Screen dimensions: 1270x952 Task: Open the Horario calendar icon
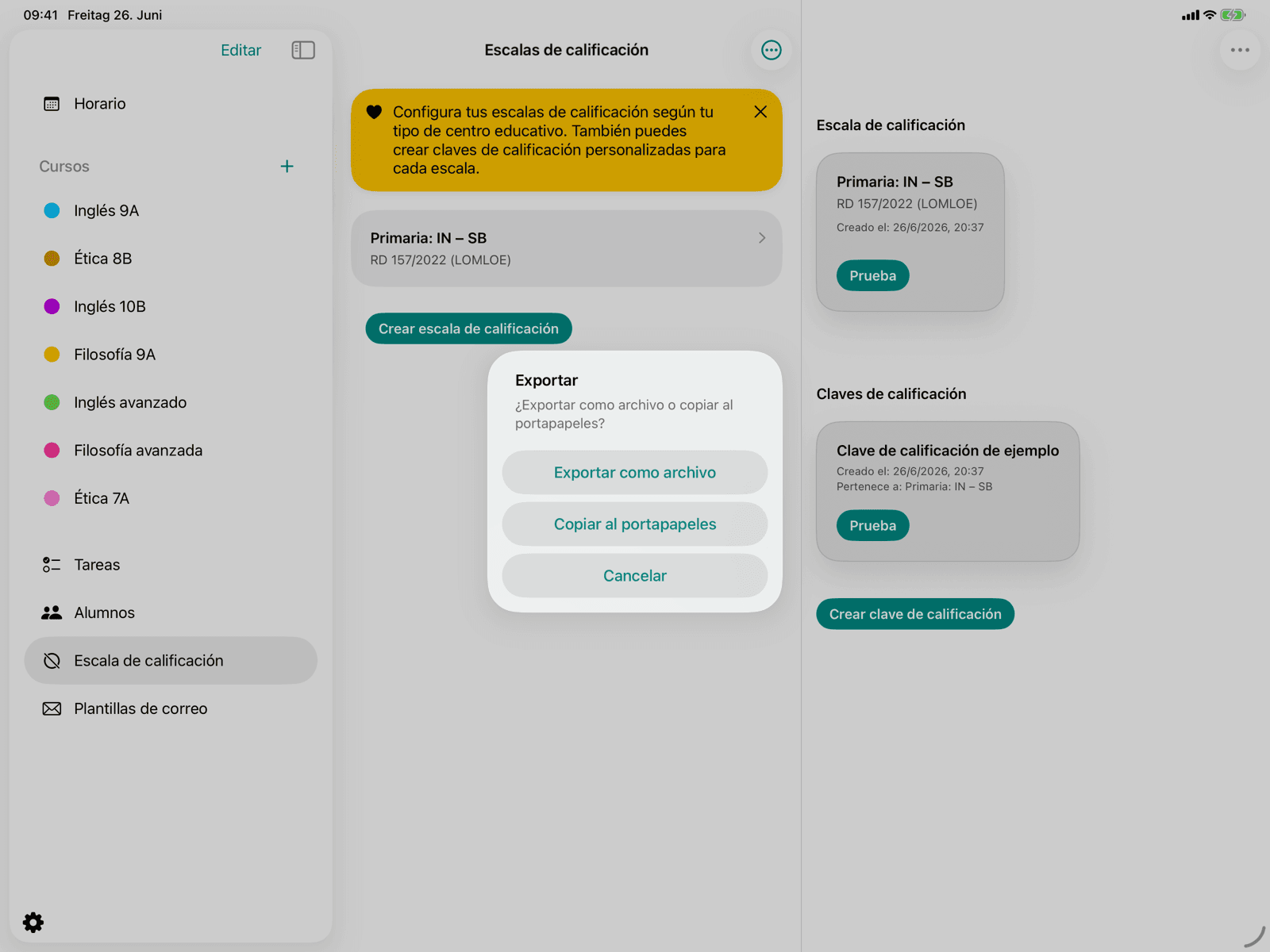click(52, 104)
